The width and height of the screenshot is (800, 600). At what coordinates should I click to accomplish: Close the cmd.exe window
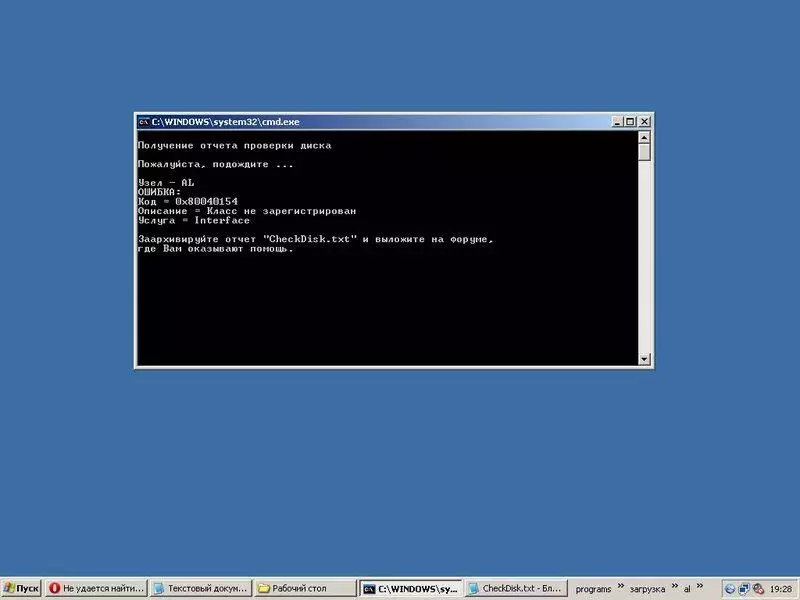644,122
